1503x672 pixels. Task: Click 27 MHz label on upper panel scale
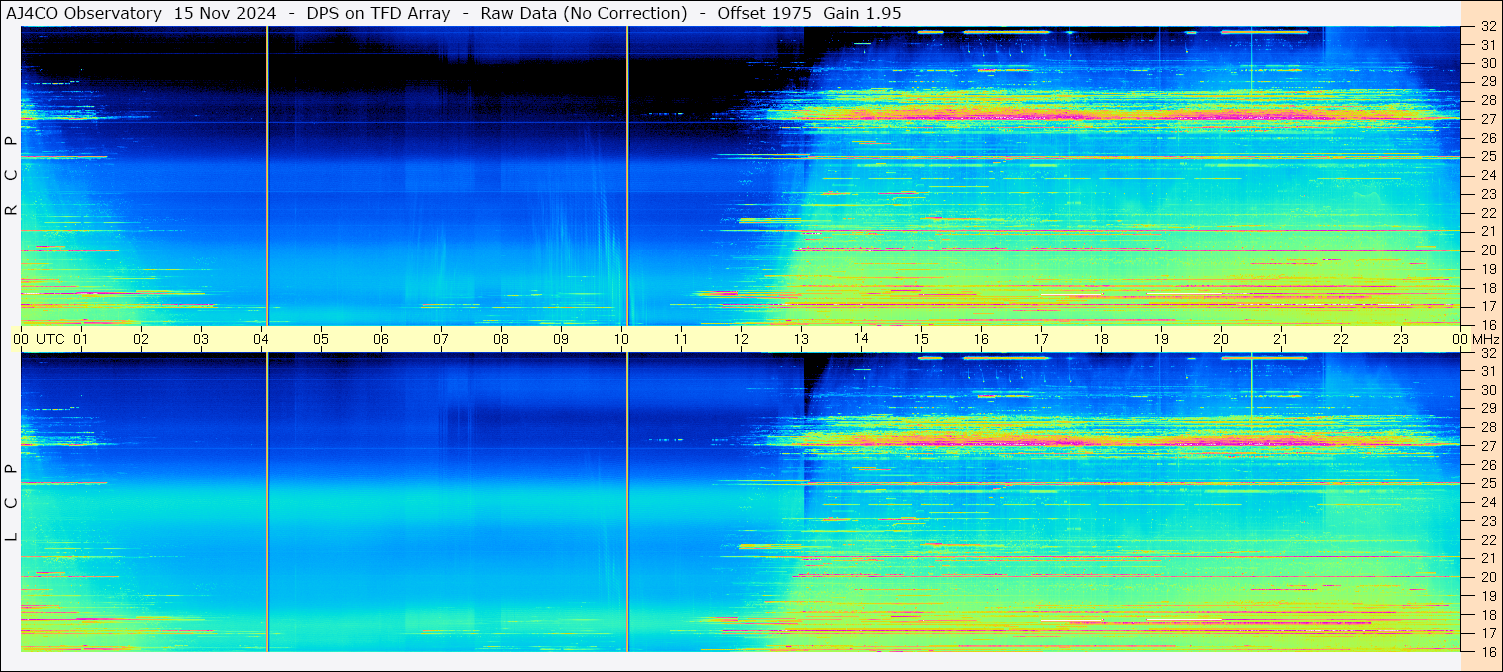pos(1487,119)
